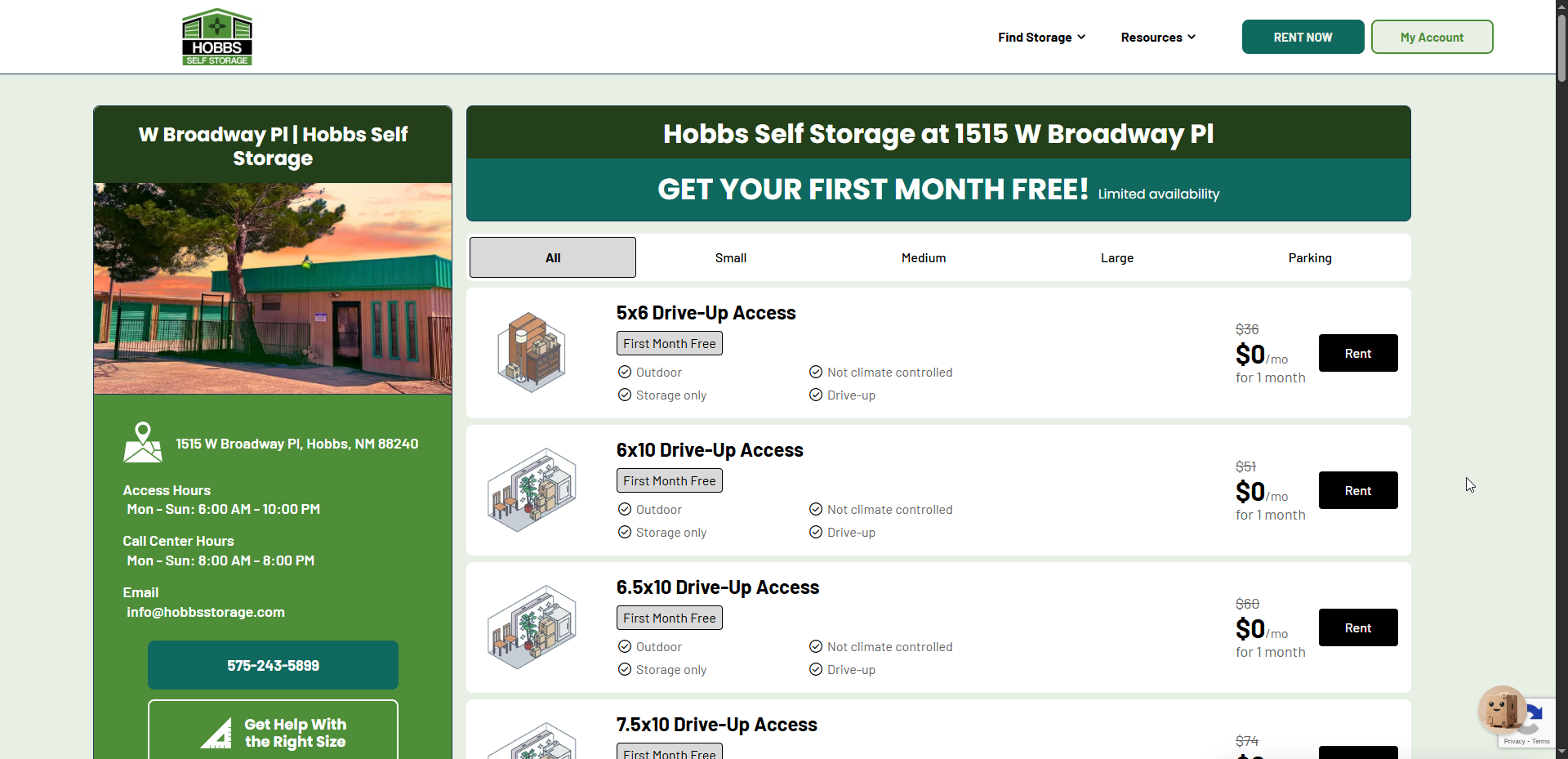
Task: Rent the 6x10 Drive-Up unit
Action: point(1358,490)
